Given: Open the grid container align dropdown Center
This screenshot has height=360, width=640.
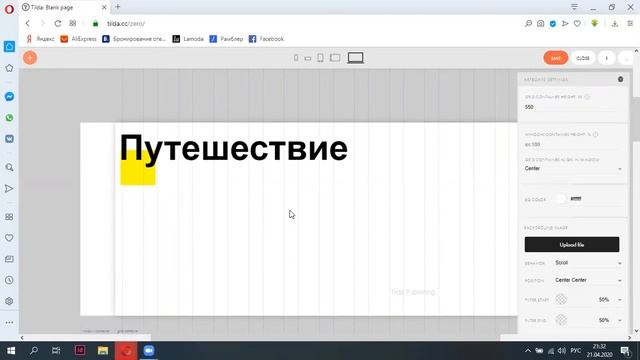Looking at the screenshot, I should tap(573, 169).
